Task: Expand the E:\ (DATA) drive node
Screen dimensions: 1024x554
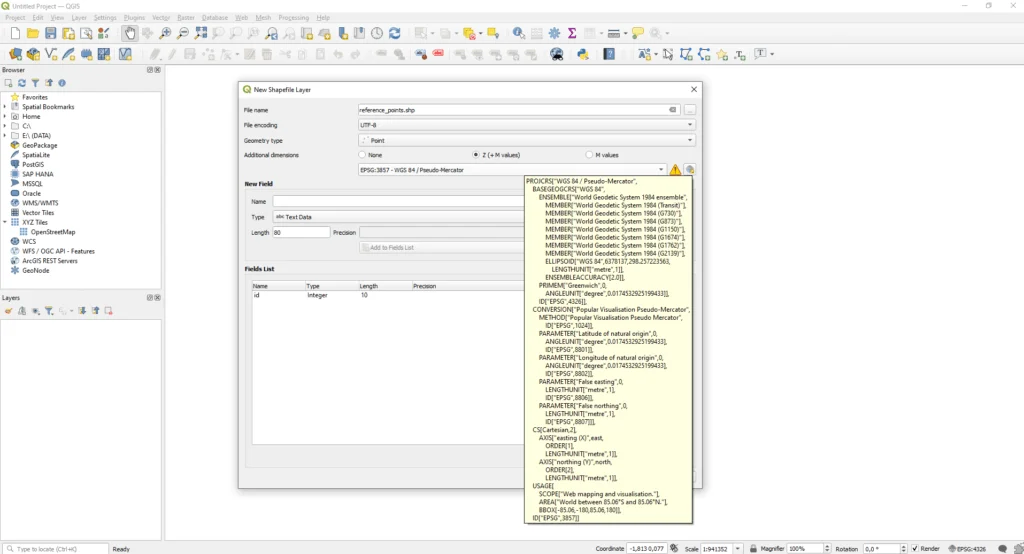Action: [x=5, y=135]
